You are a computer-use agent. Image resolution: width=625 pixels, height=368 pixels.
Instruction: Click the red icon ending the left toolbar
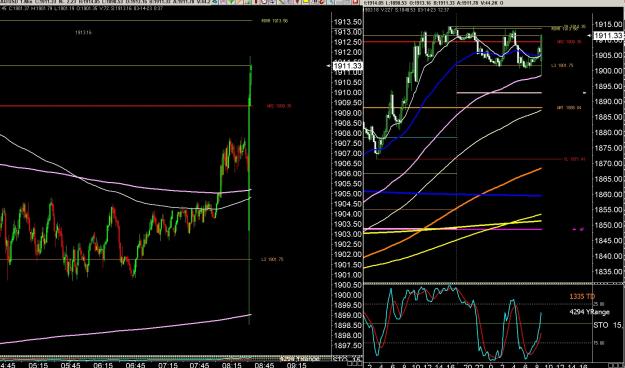pos(355,2)
